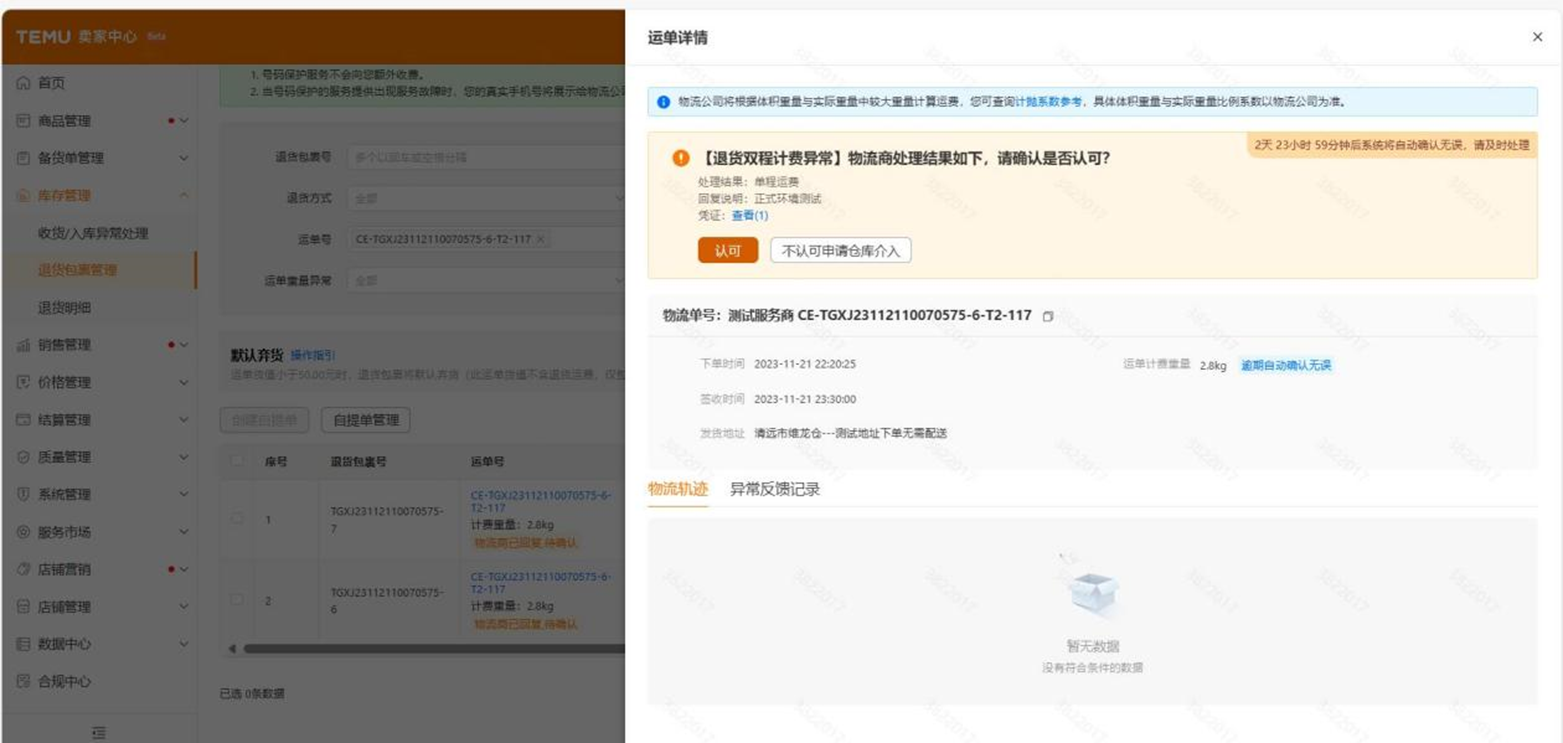Image resolution: width=1563 pixels, height=743 pixels.
Task: Click the 数据中心 sidebar icon
Action: point(23,644)
